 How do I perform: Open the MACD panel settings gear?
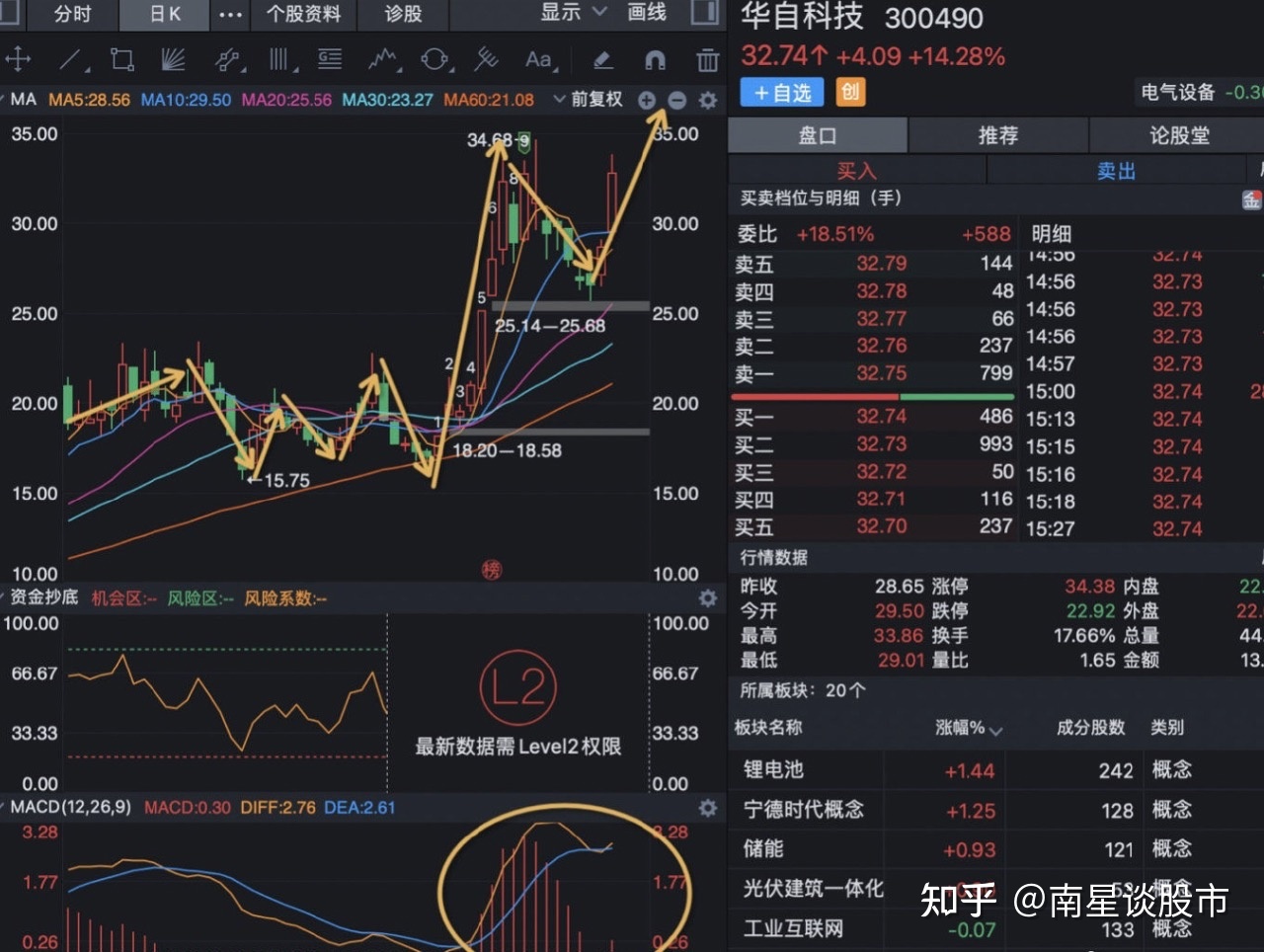point(707,808)
